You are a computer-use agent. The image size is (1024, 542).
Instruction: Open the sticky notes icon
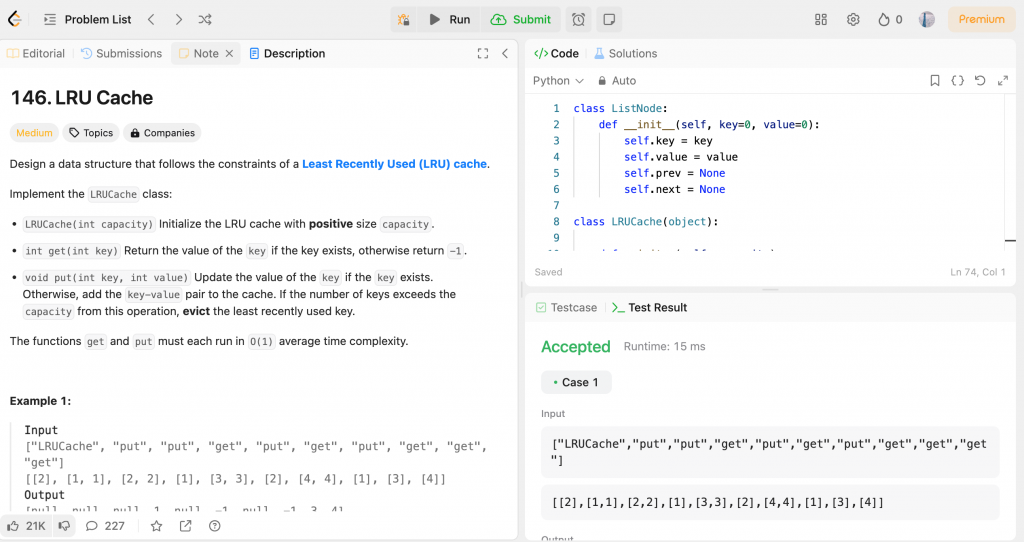[609, 20]
